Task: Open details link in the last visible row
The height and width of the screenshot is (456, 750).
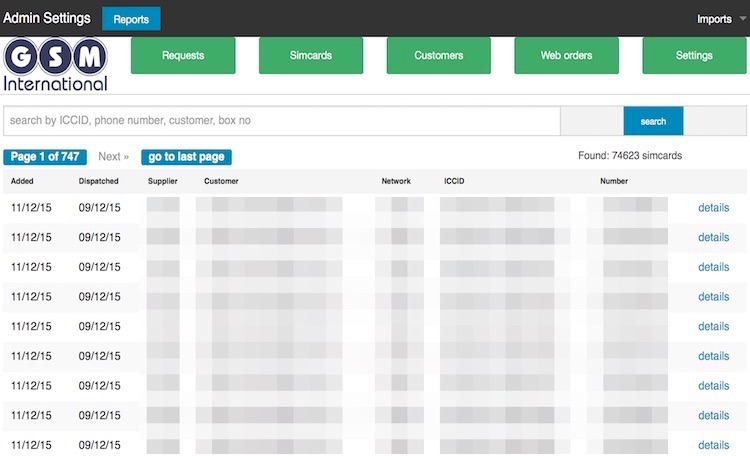Action: tap(713, 445)
